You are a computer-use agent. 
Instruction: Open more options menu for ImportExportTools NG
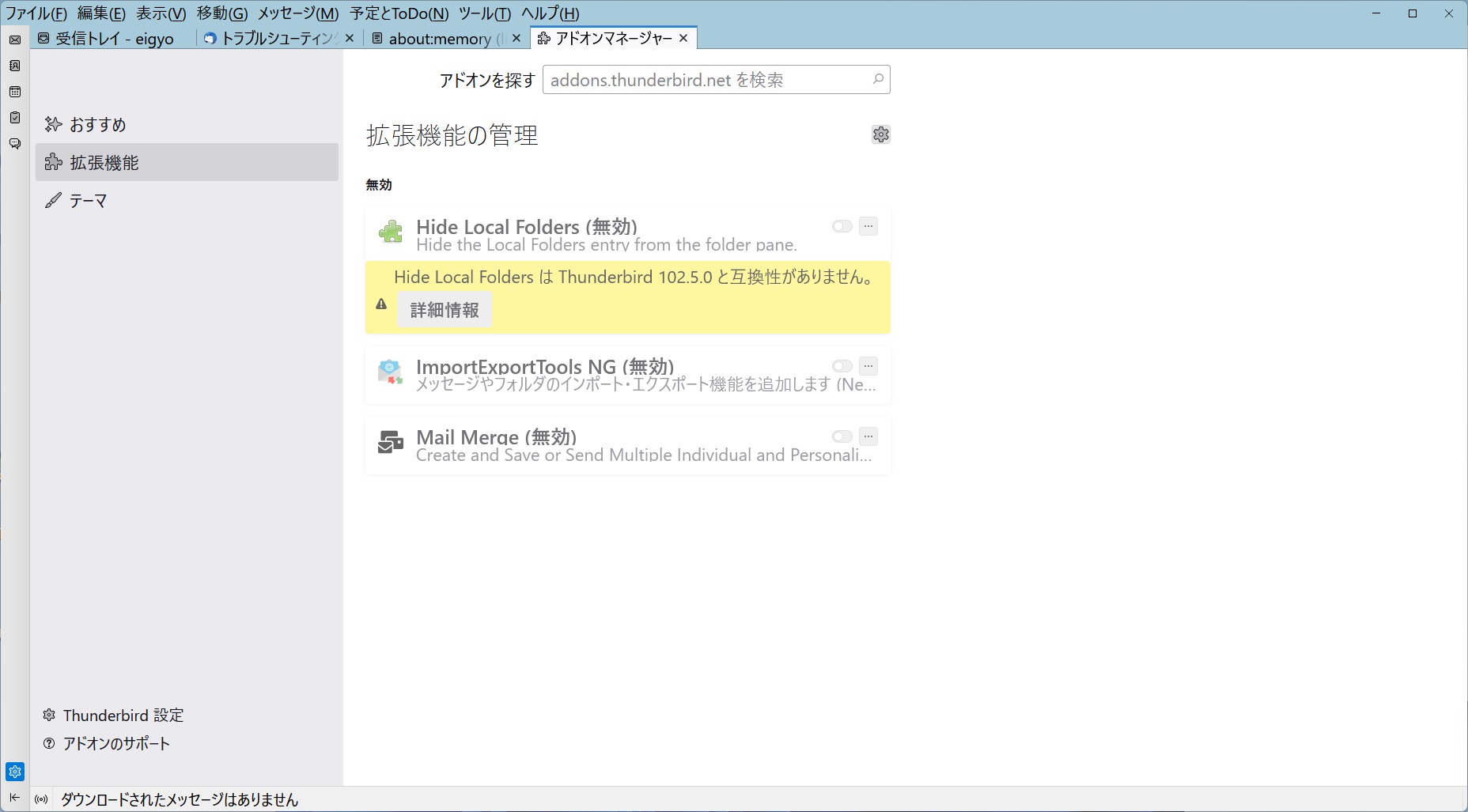pyautogui.click(x=868, y=366)
